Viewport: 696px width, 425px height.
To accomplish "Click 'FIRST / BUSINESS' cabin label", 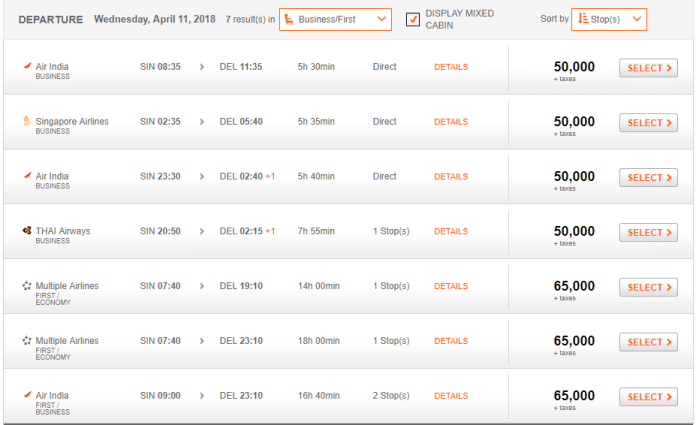I will pyautogui.click(x=52, y=409).
